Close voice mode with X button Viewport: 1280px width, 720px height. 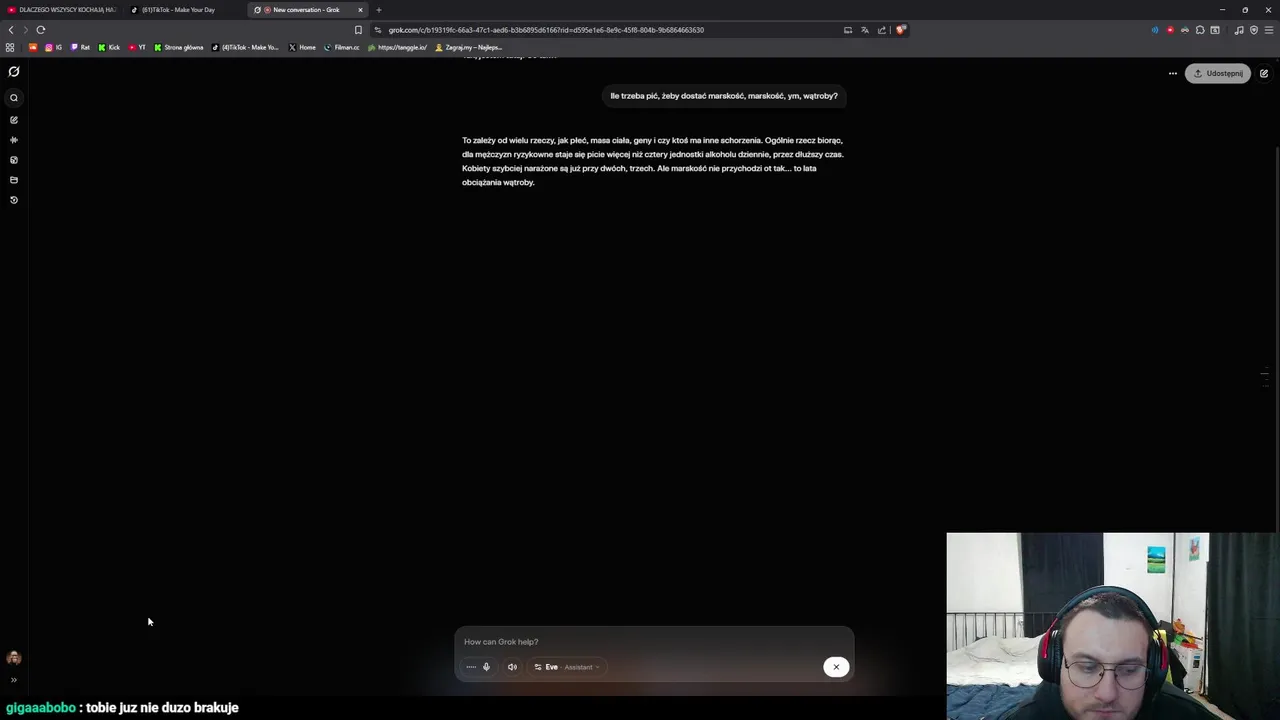coord(836,667)
